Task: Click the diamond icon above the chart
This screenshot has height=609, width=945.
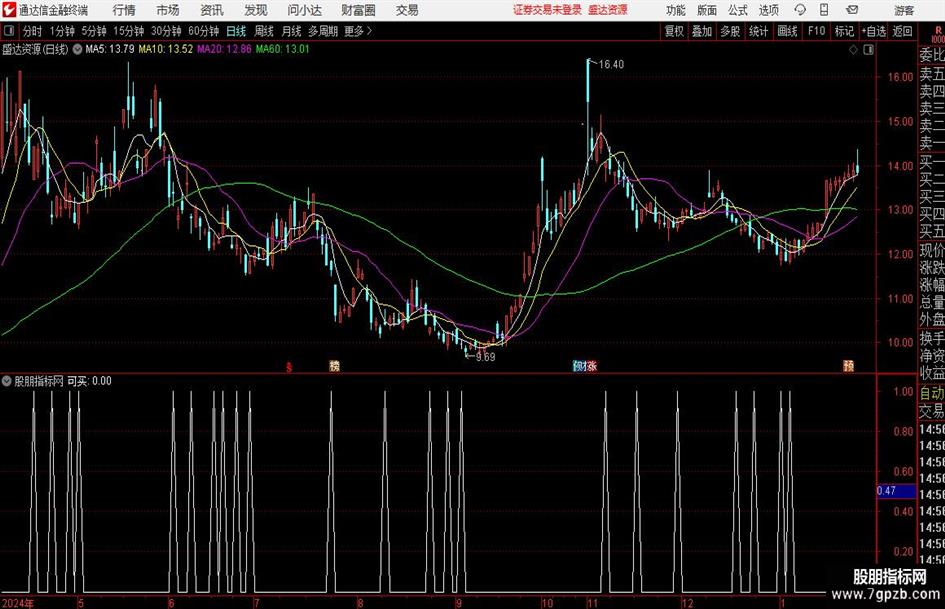Action: 853,50
